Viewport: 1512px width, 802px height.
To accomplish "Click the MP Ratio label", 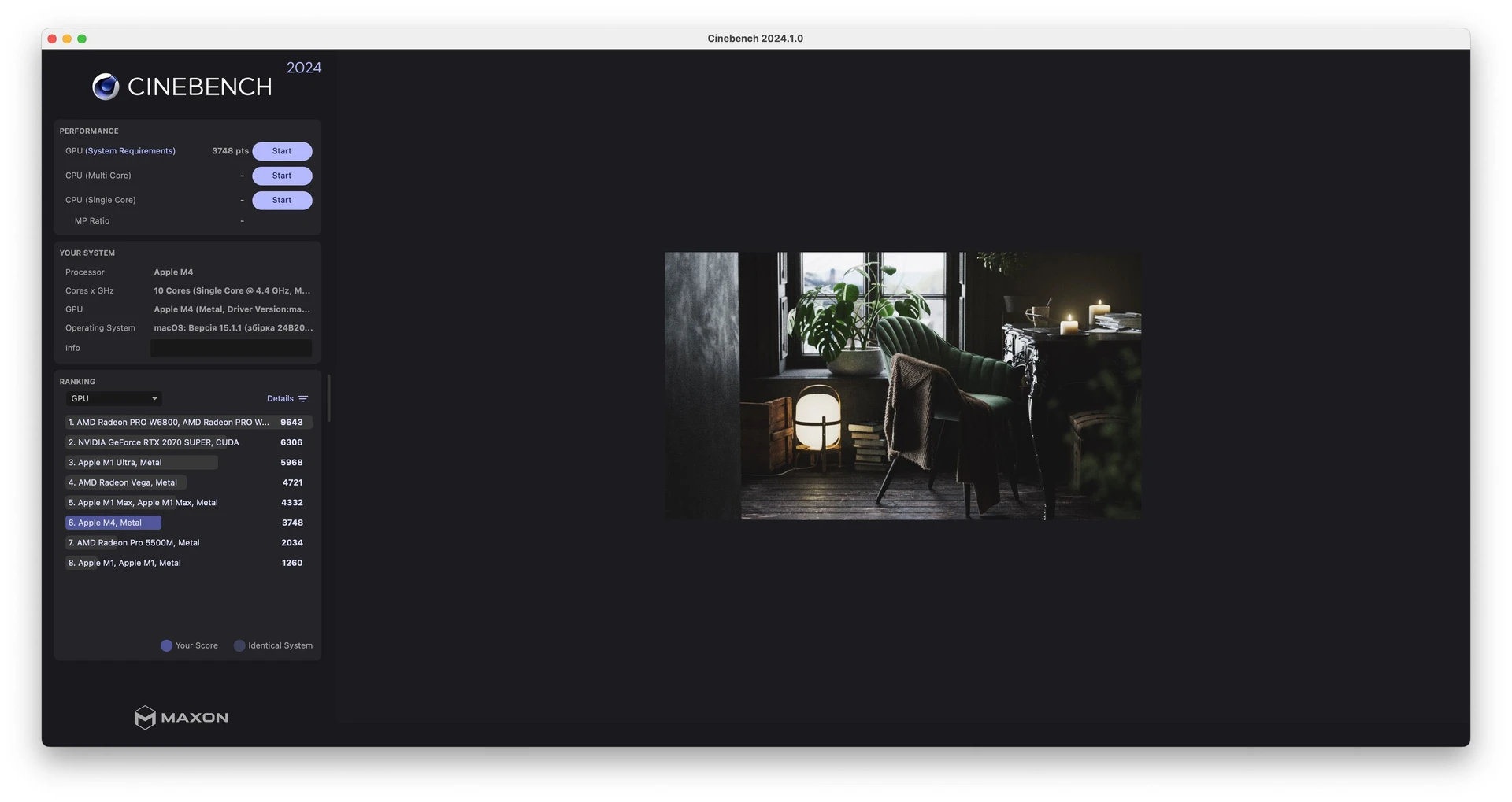I will click(92, 221).
